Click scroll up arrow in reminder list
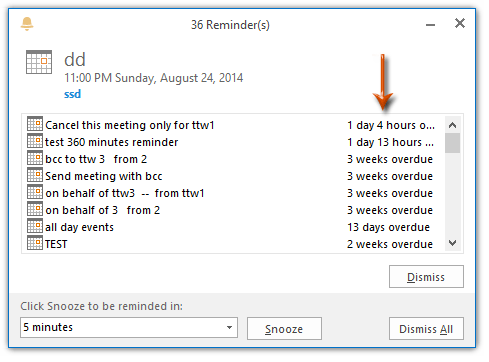The width and height of the screenshot is (489, 362). tap(452, 125)
